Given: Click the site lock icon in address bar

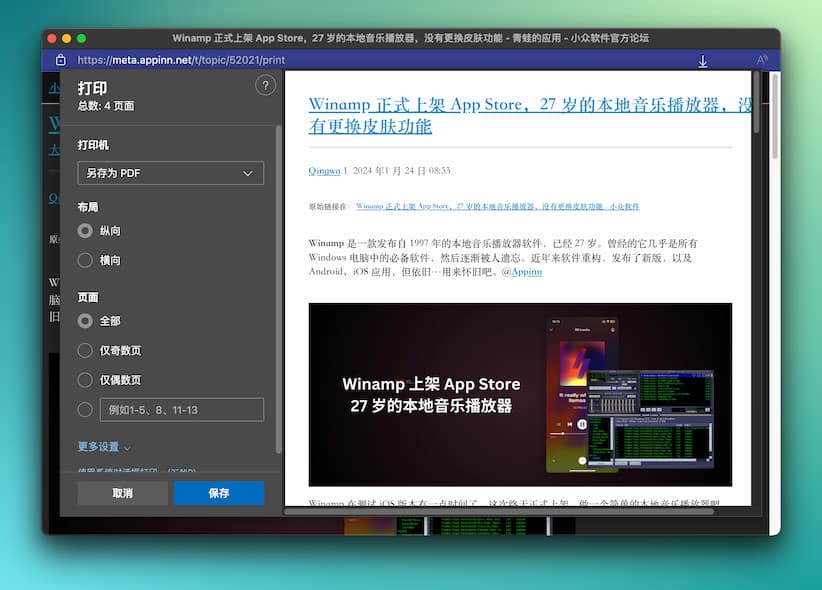Looking at the screenshot, I should (60, 60).
